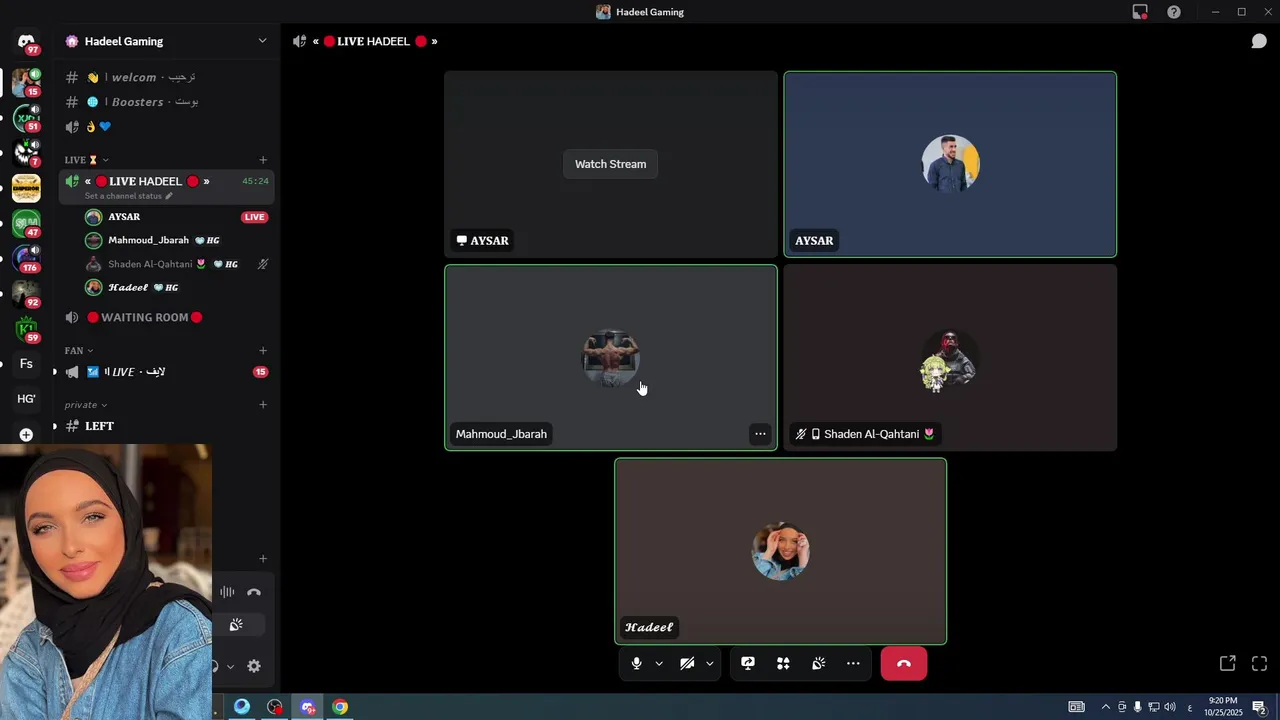This screenshot has height=720, width=1280.
Task: Open more options on Mahmoud_Jbarah tile
Action: tap(760, 434)
